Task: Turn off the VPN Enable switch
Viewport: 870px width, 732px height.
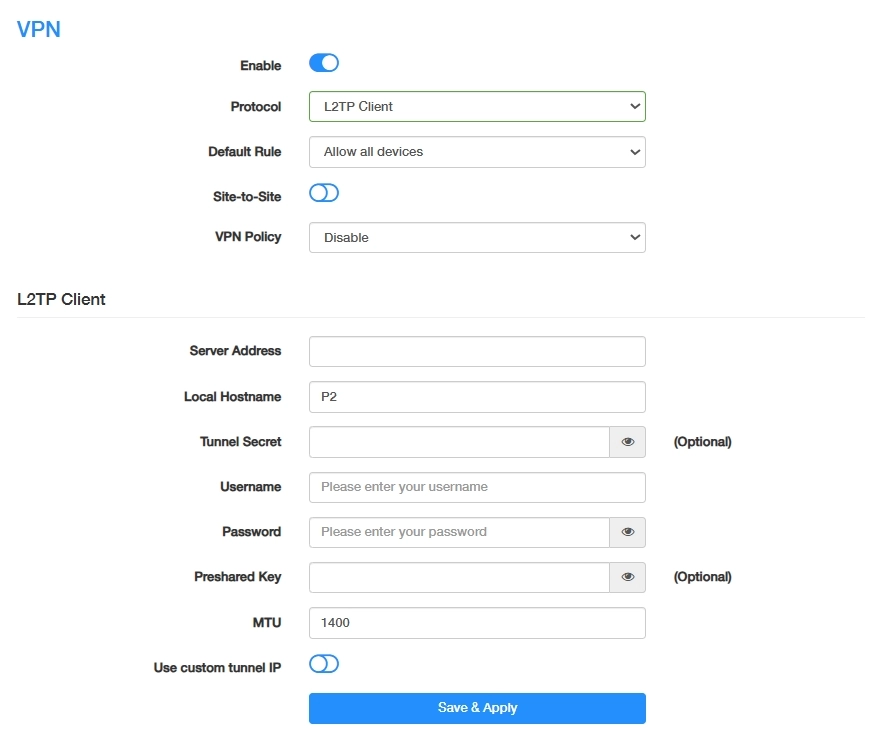Action: pyautogui.click(x=324, y=64)
